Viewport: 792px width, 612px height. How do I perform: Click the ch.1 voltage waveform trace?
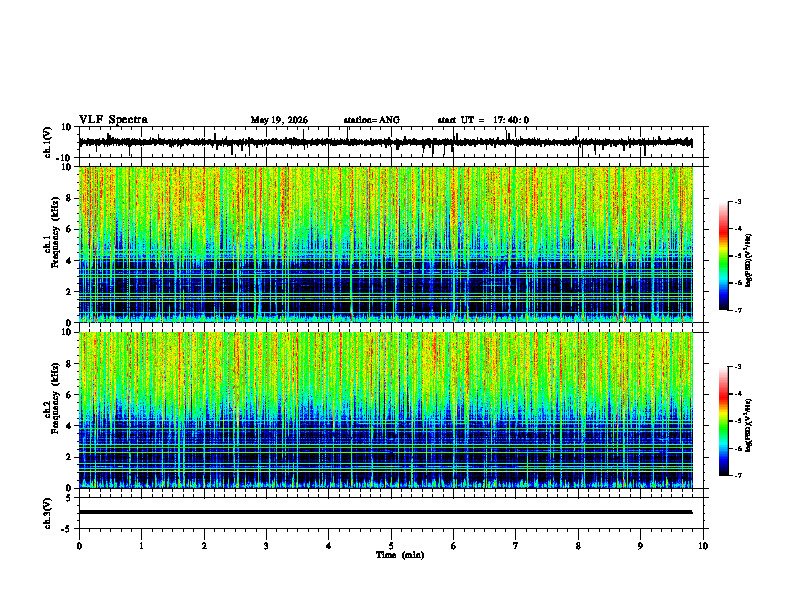click(x=385, y=142)
